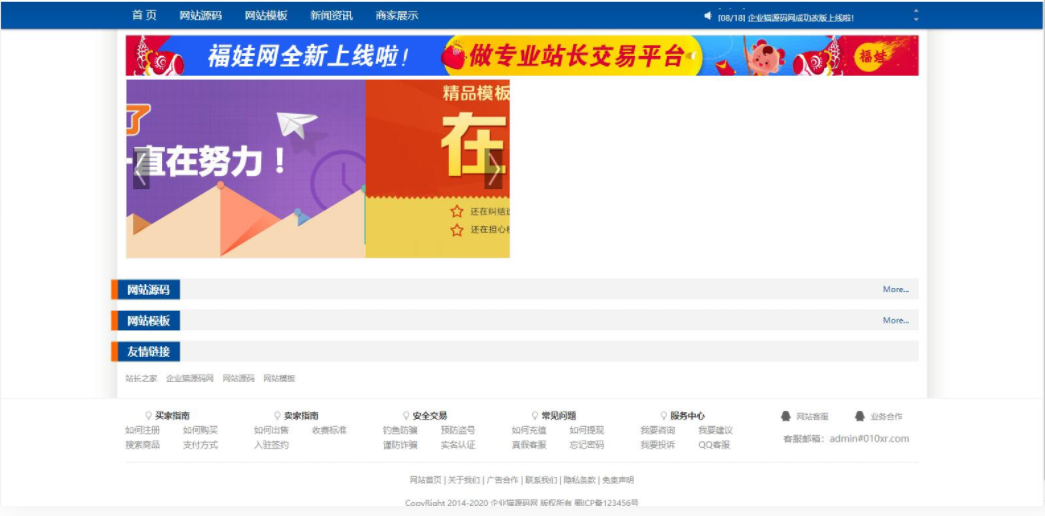
Task: Advance to next carousel slide
Action: 494,170
